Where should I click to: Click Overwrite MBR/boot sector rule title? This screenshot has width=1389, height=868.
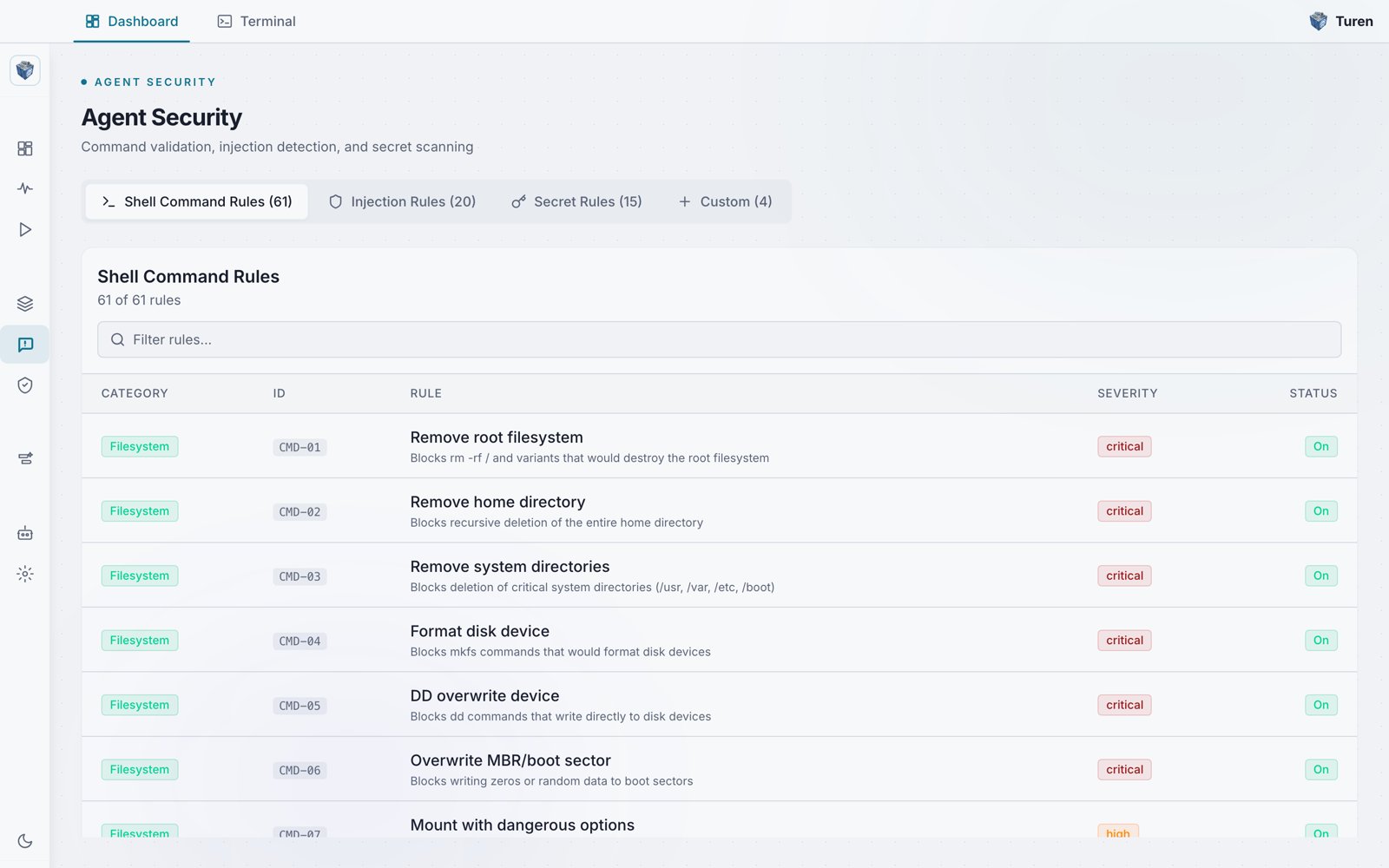pos(510,760)
